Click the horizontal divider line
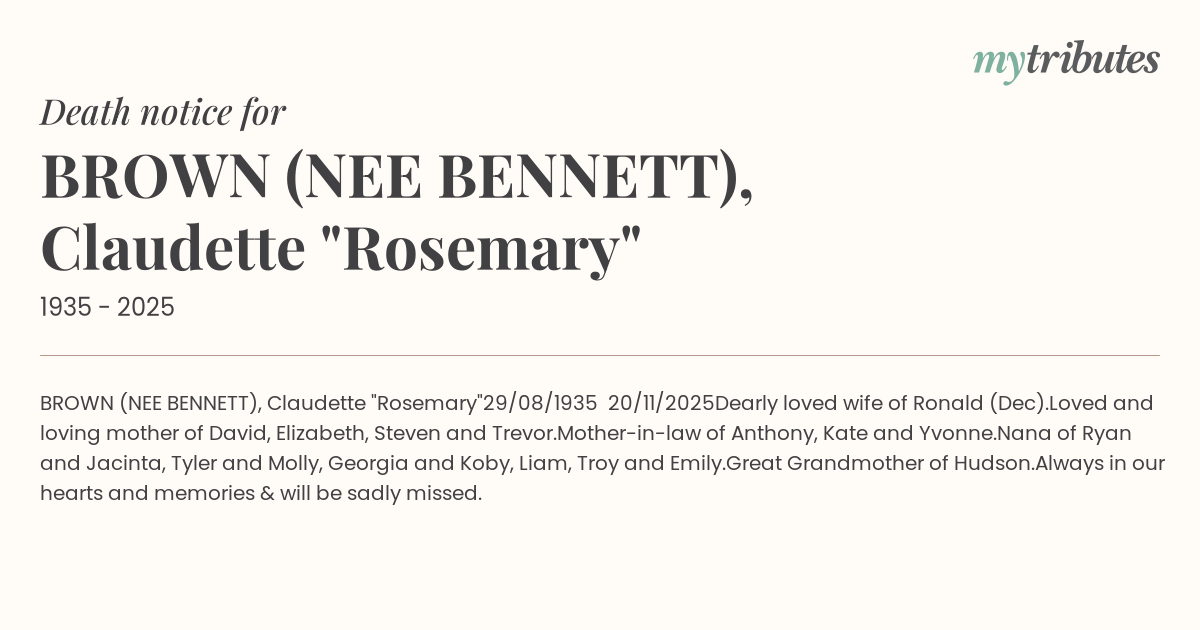This screenshot has width=1200, height=630. point(600,355)
